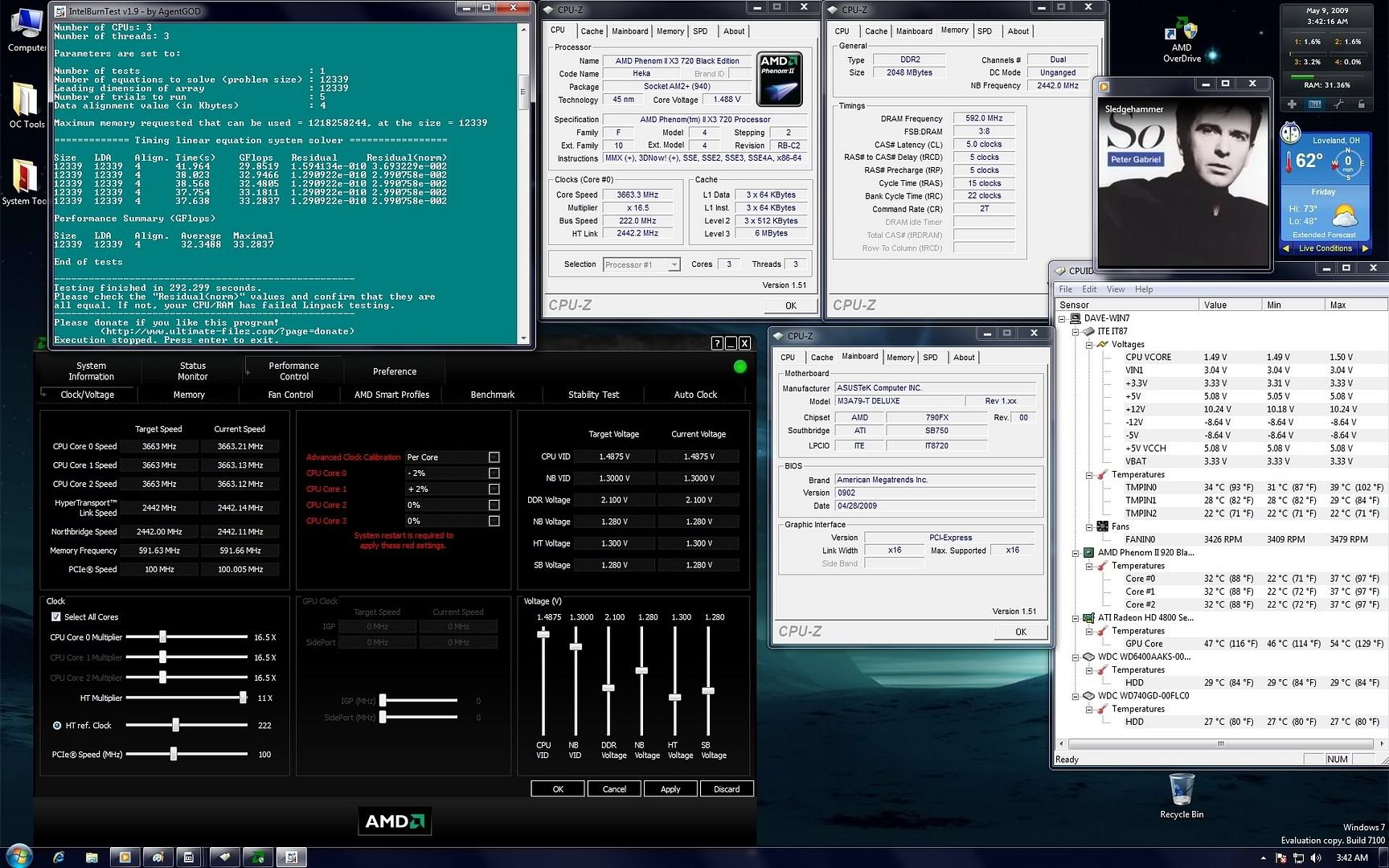
Task: Switch to Windows Media Player taskbar button
Action: [x=125, y=858]
